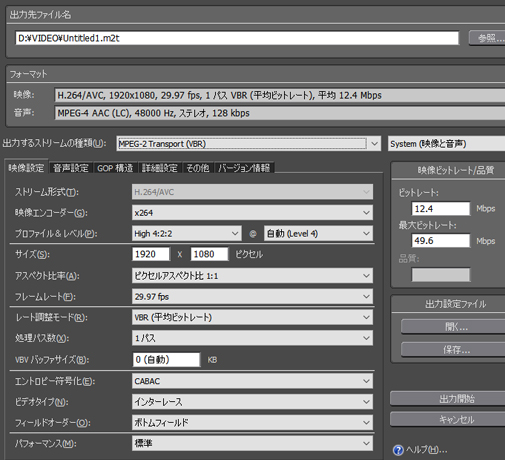
Task: Click the blue help question mark icon
Action: pyautogui.click(x=398, y=450)
